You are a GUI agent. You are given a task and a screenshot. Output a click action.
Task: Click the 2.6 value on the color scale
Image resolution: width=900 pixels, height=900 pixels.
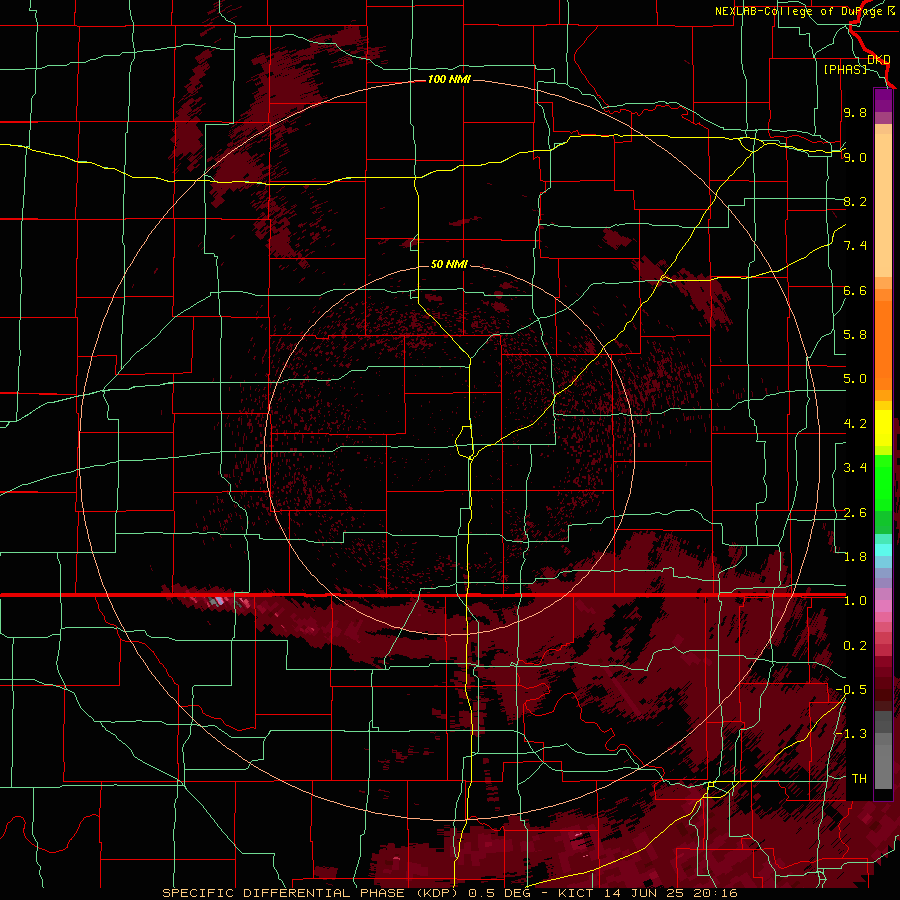pos(855,513)
